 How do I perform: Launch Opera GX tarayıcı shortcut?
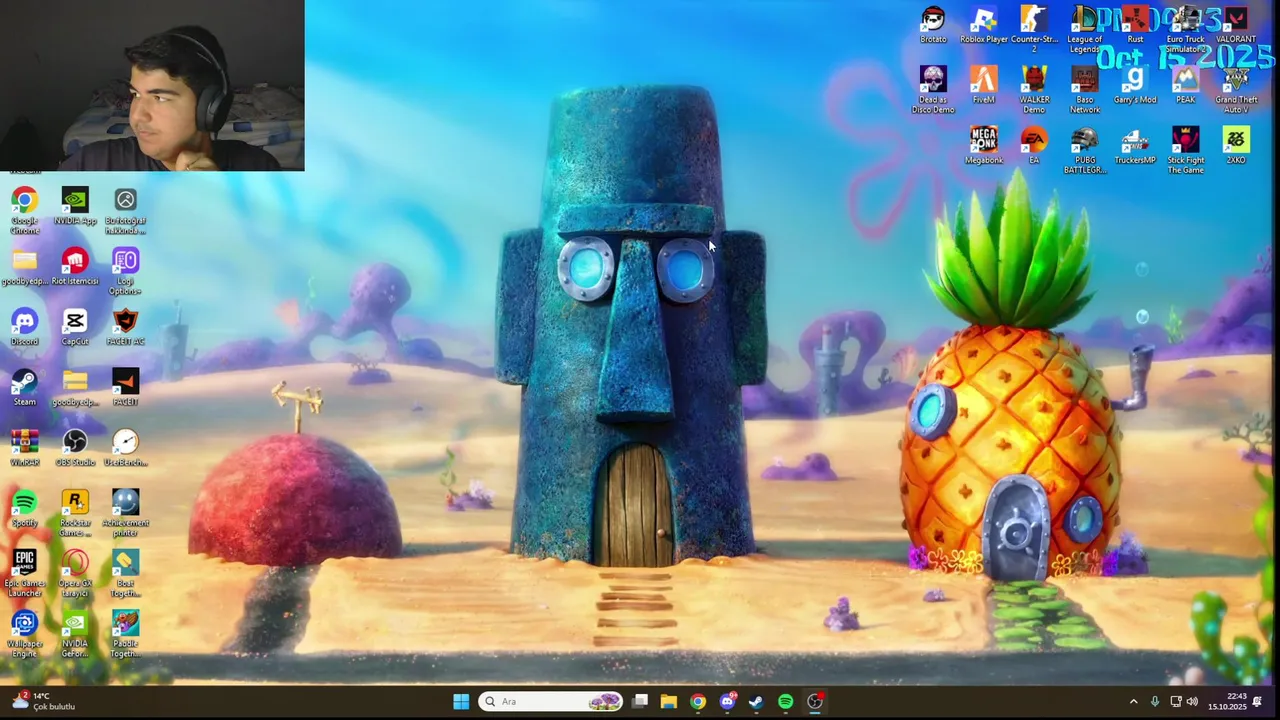tap(75, 573)
